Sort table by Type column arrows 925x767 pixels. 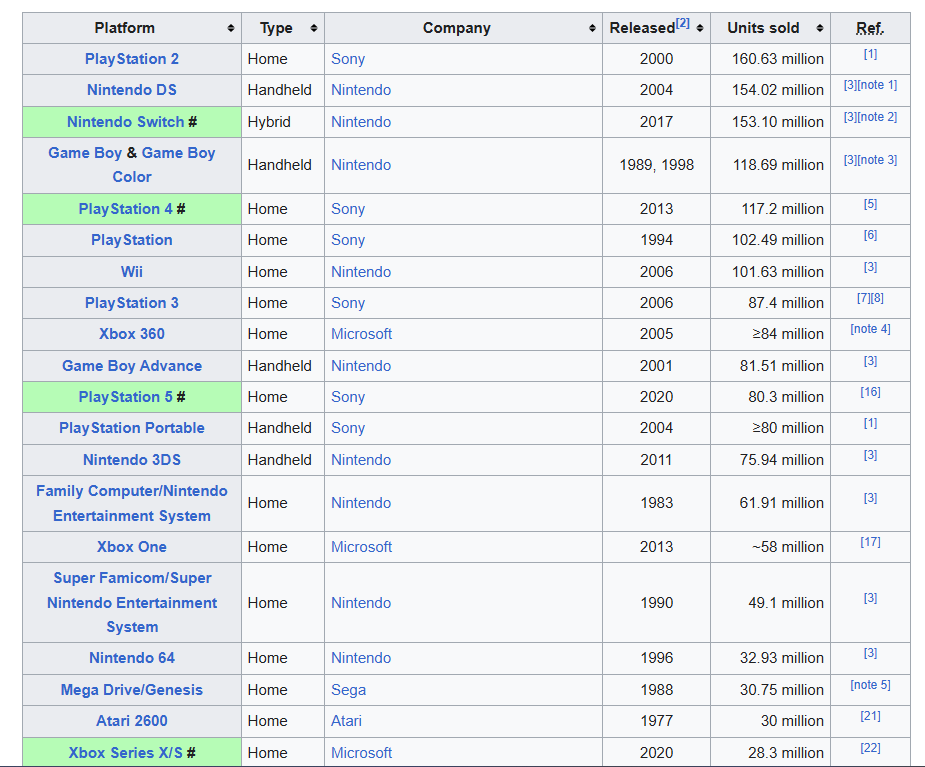pyautogui.click(x=314, y=28)
